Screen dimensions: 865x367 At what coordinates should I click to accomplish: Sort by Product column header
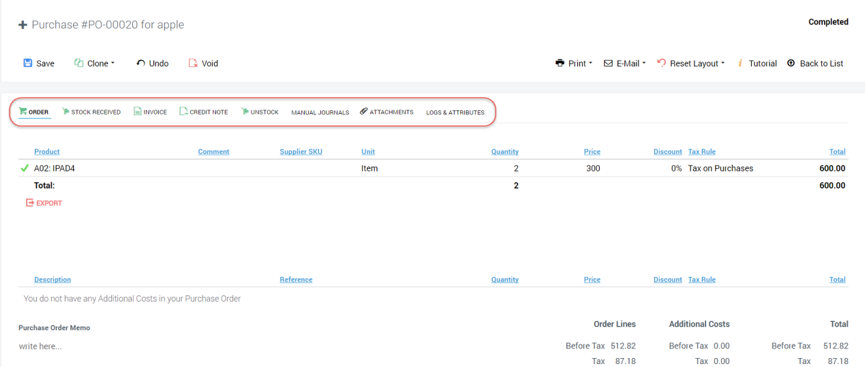point(47,152)
